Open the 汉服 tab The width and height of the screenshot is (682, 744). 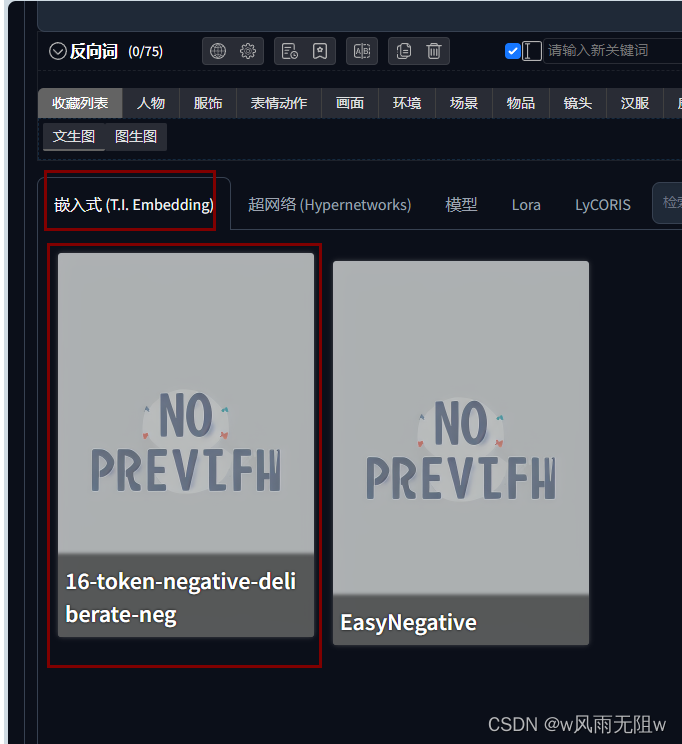click(x=635, y=103)
